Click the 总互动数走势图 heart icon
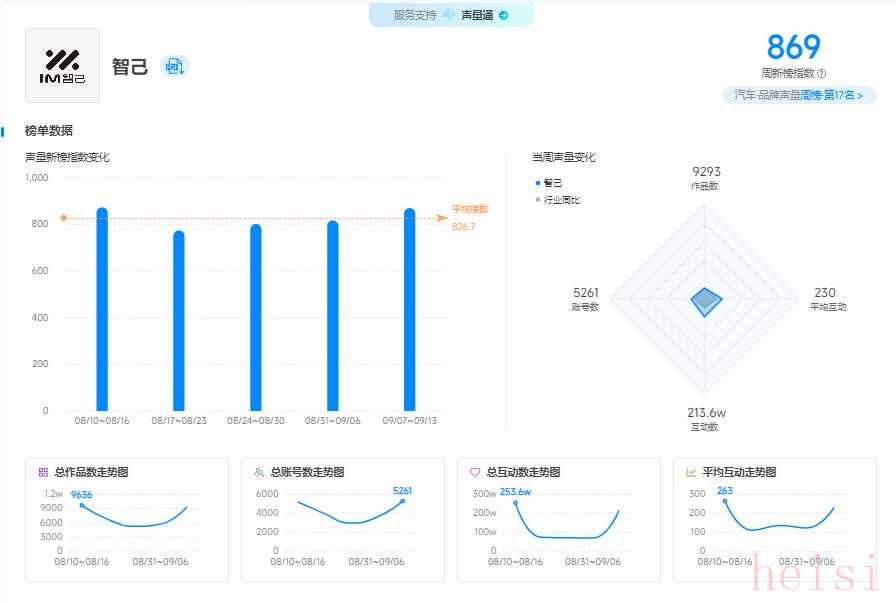The height and width of the screenshot is (603, 896). point(475,472)
